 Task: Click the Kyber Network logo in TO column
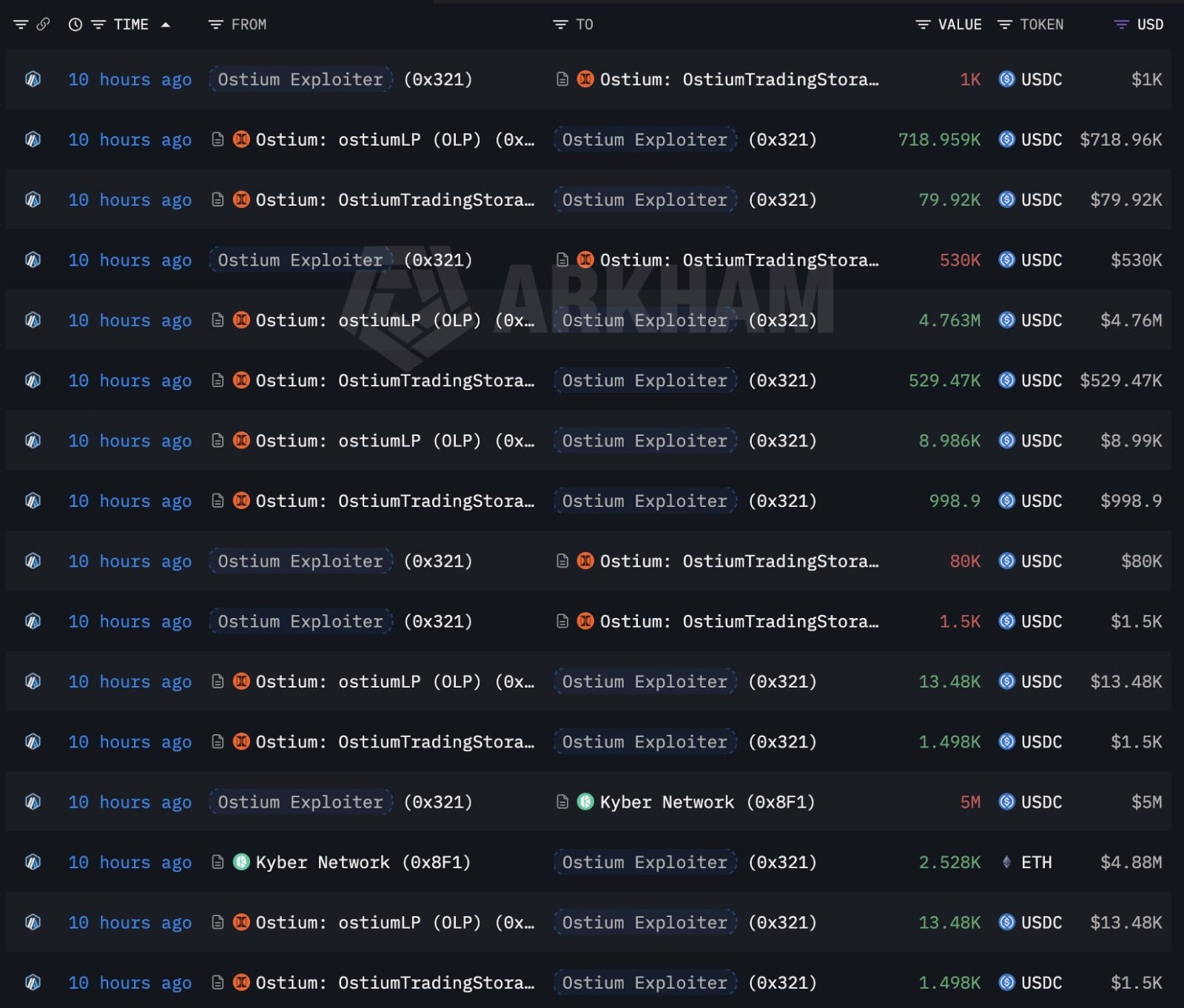coord(585,802)
